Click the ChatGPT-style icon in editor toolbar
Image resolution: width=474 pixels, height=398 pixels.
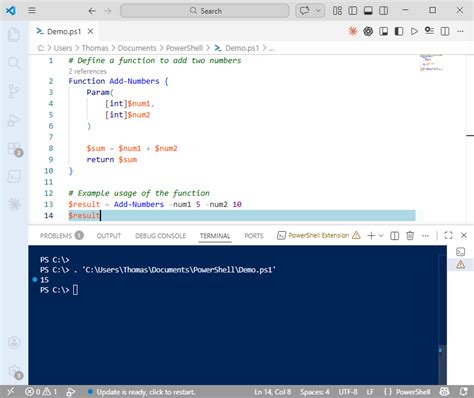pyautogui.click(x=368, y=31)
